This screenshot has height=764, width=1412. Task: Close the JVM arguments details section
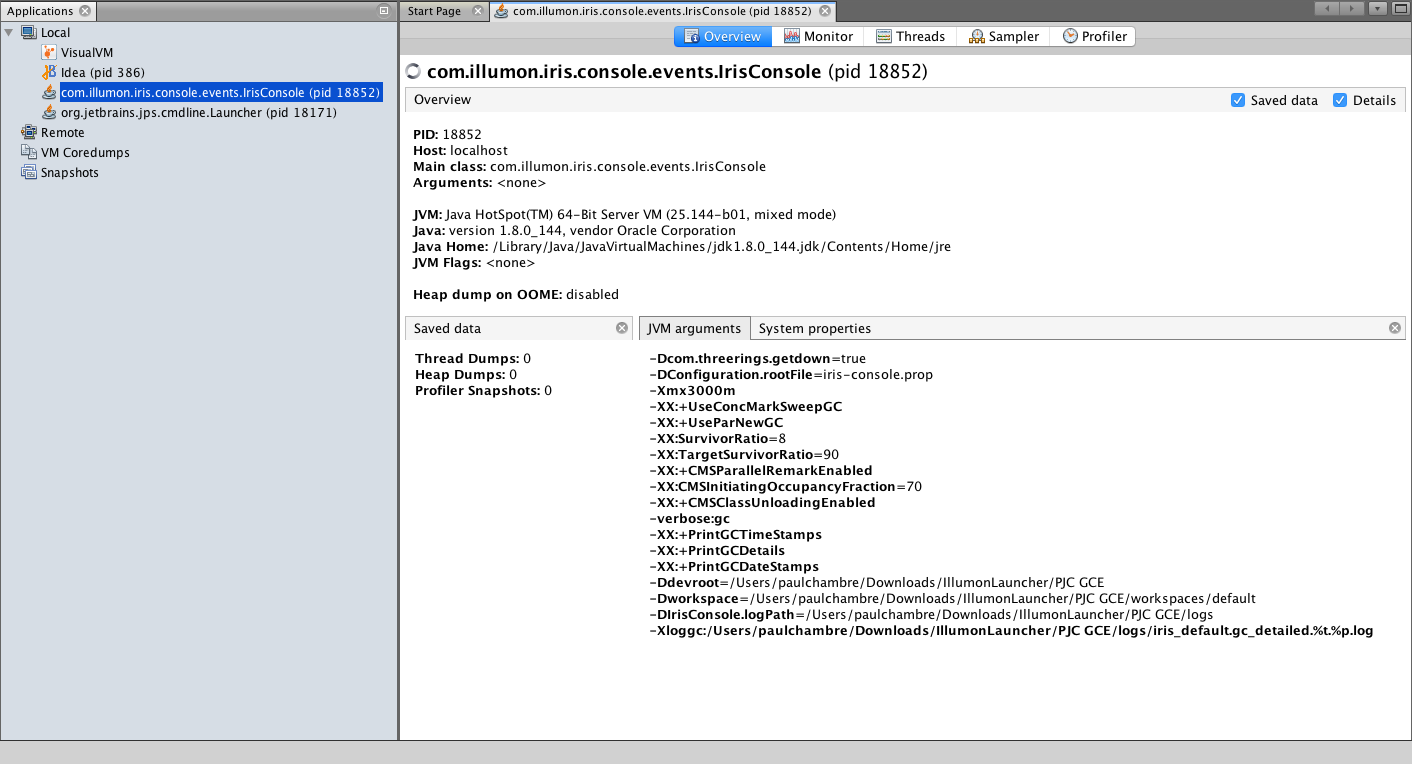point(1395,328)
